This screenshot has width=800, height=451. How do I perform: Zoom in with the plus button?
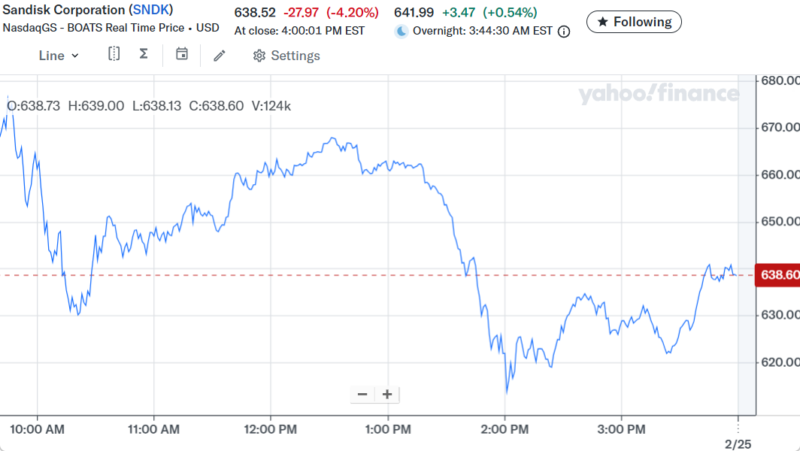pyautogui.click(x=387, y=394)
